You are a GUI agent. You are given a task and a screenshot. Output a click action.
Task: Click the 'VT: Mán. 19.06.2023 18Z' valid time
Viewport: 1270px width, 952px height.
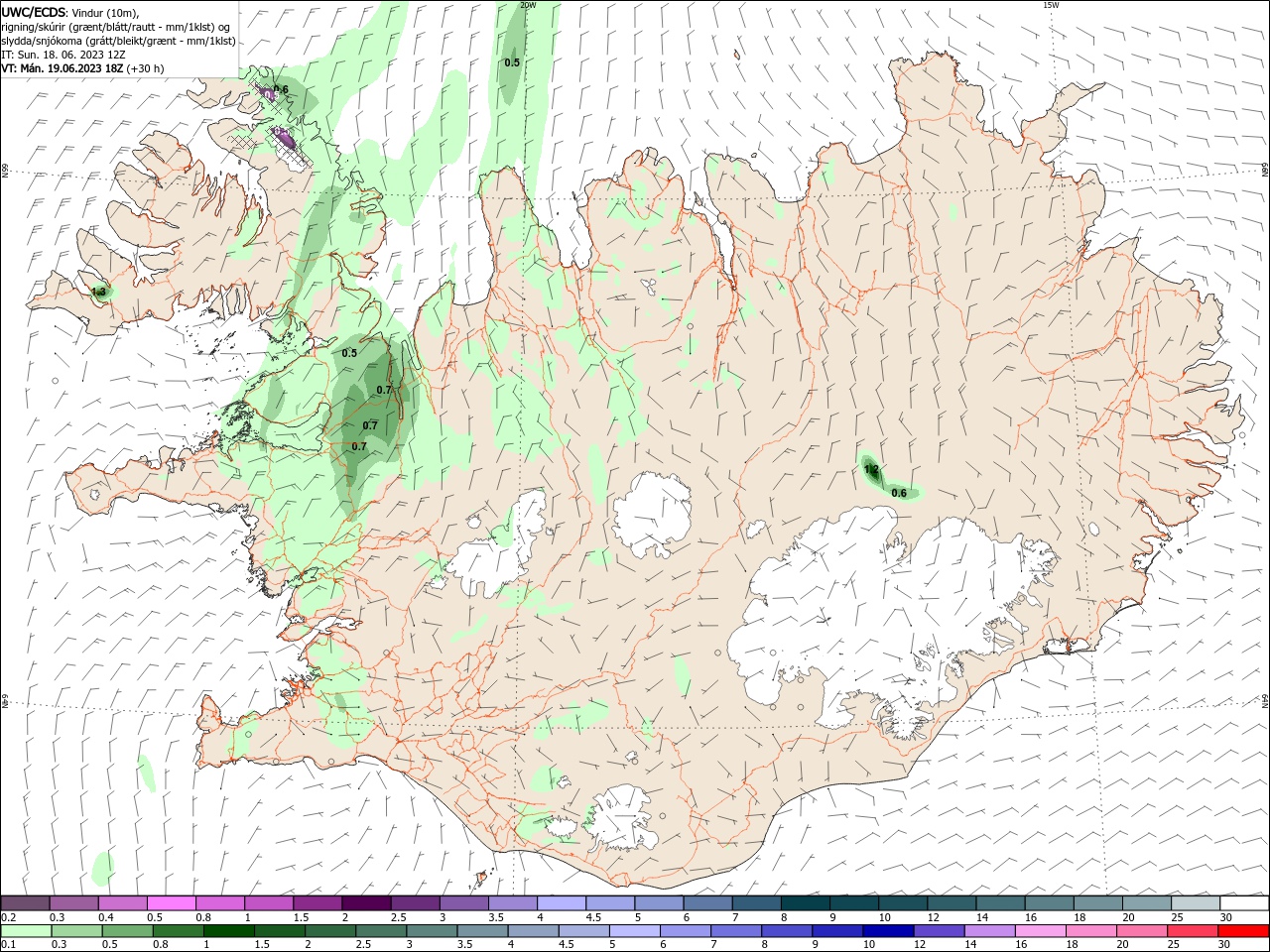(x=63, y=68)
